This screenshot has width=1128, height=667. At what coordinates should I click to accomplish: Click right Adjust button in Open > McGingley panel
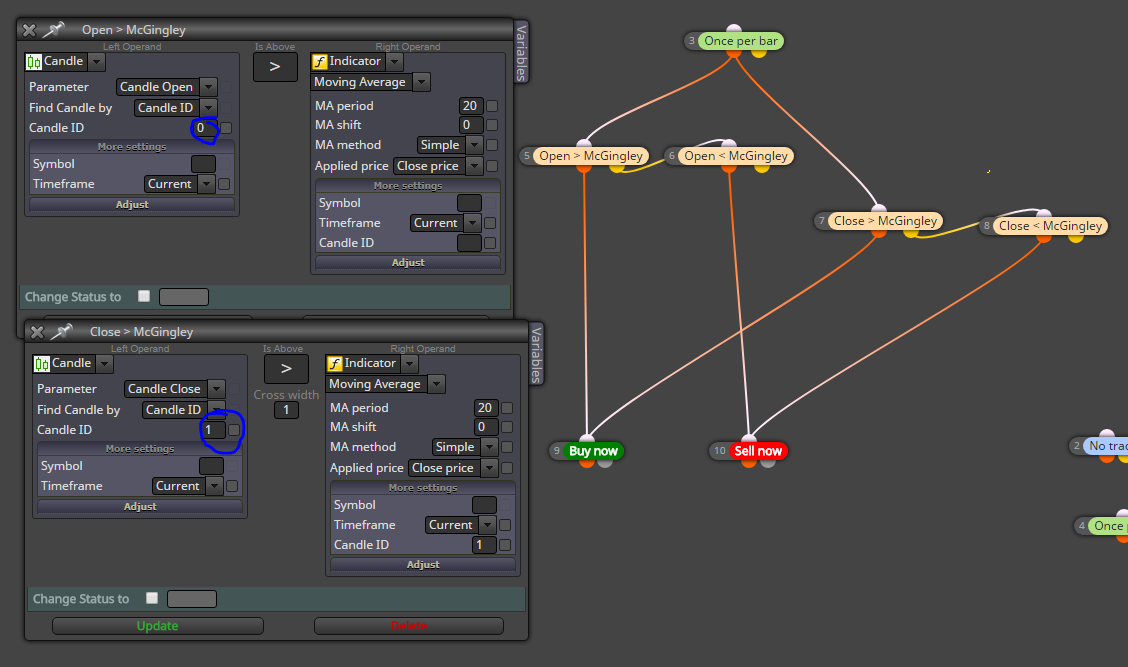[x=408, y=263]
